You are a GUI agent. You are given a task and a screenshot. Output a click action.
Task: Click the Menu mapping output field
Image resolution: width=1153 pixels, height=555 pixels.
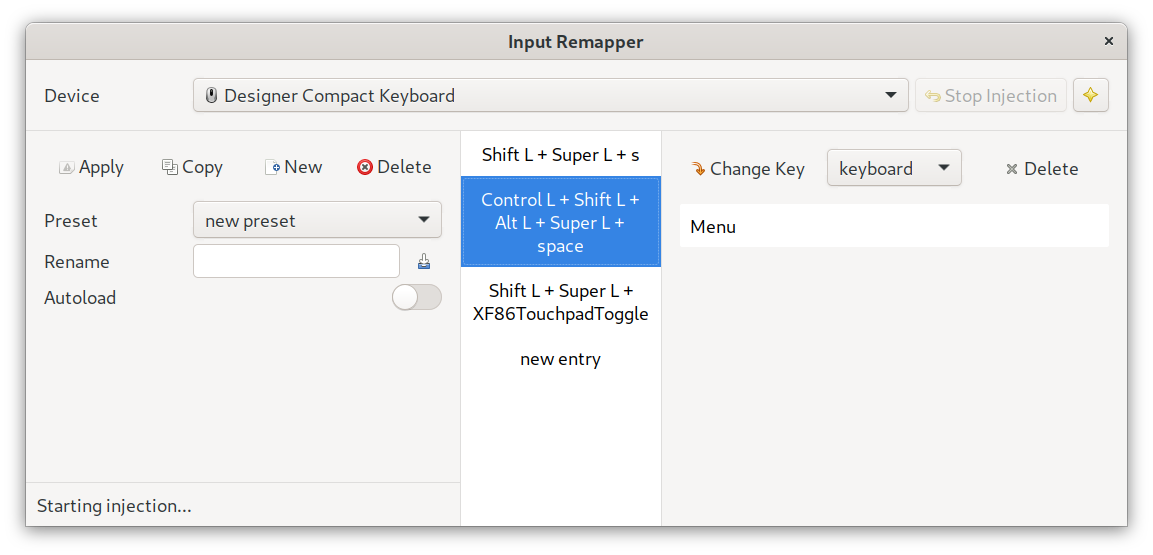[894, 226]
